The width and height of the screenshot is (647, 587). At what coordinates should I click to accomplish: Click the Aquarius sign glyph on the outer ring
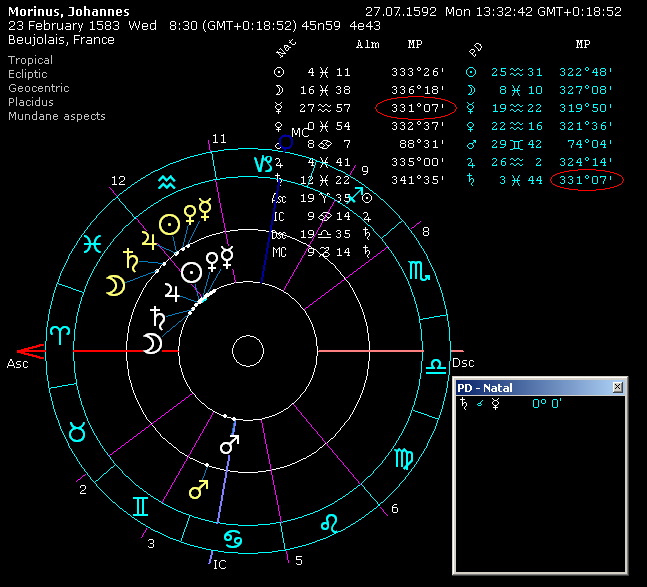coord(168,182)
